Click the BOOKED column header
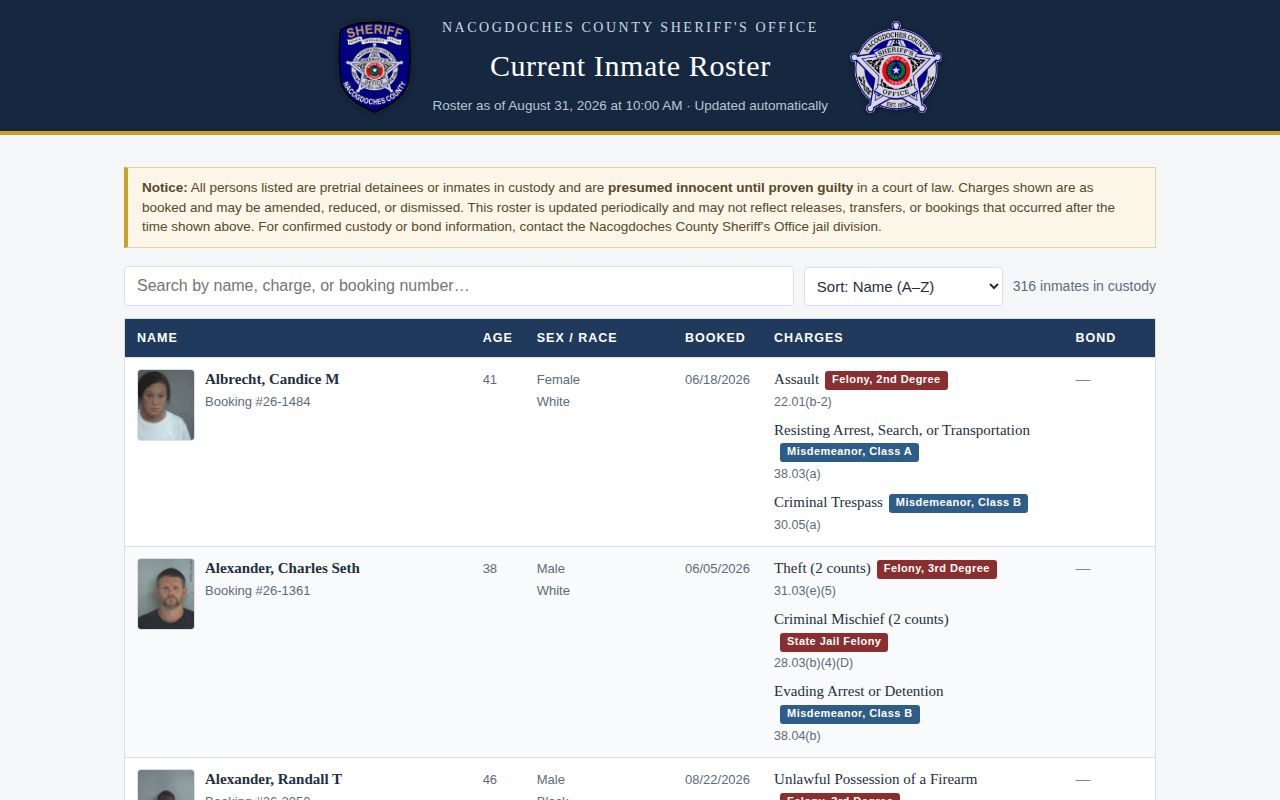This screenshot has height=800, width=1280. (x=715, y=338)
